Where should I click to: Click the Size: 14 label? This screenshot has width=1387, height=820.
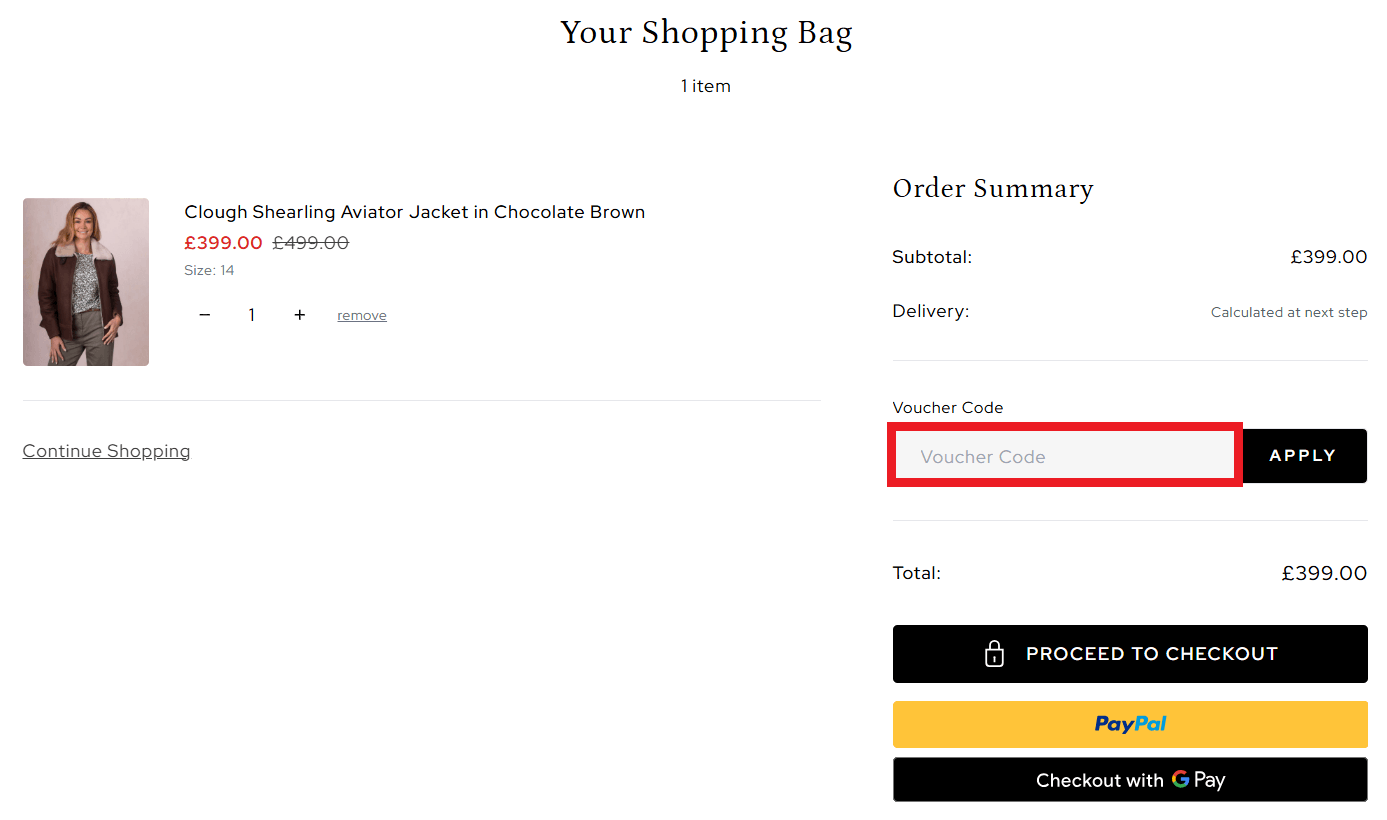coord(208,269)
